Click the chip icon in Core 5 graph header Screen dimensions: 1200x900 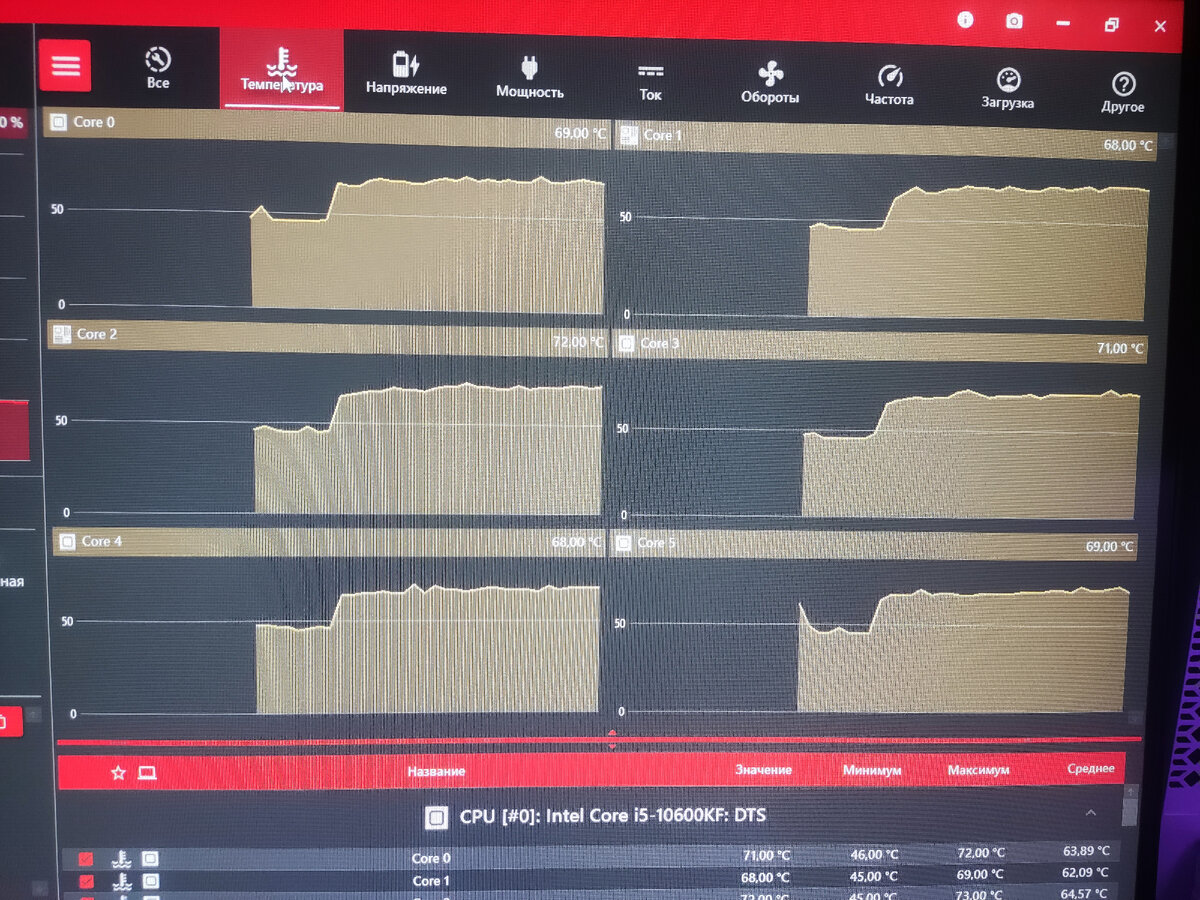[622, 543]
